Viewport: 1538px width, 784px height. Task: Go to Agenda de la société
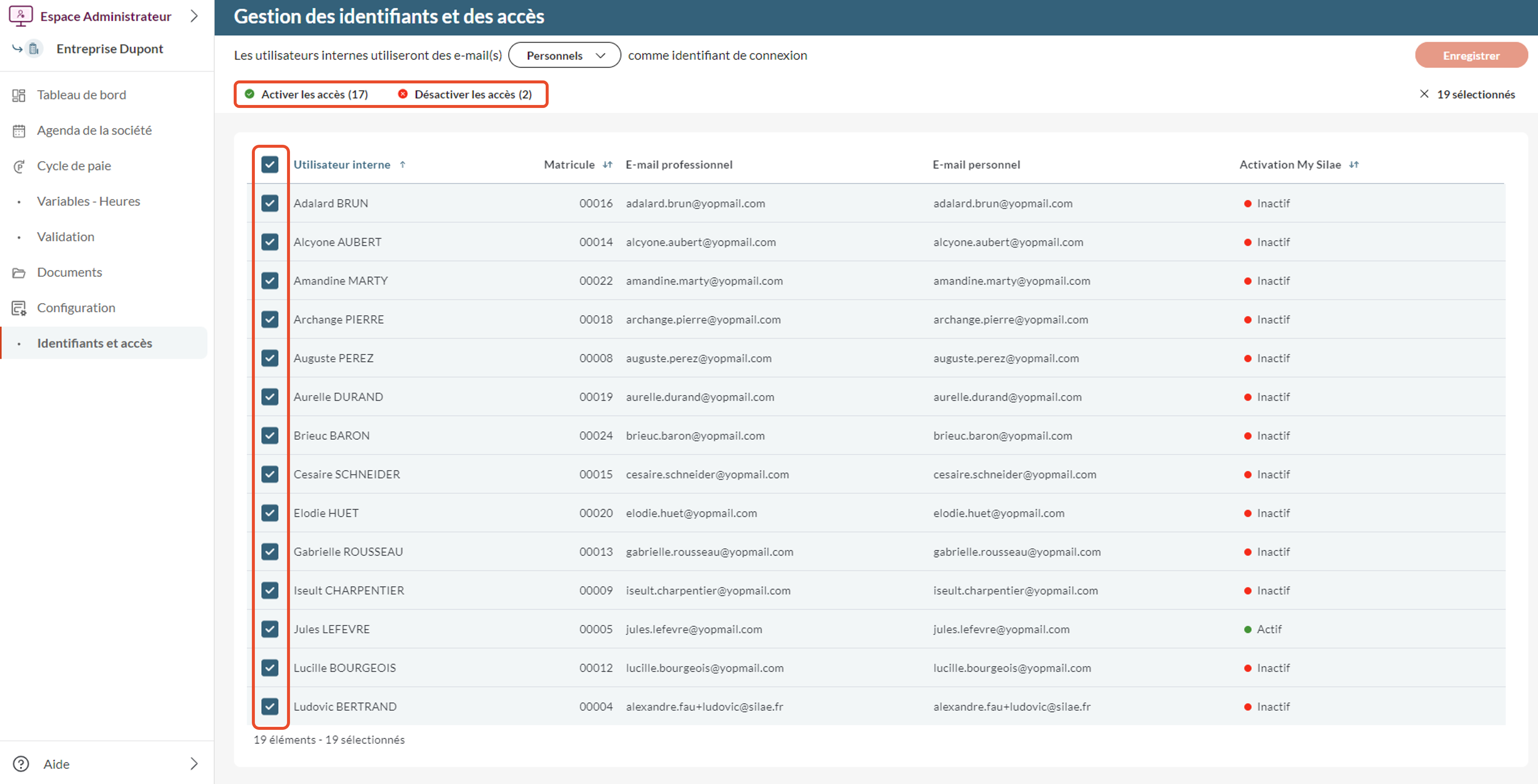coord(94,130)
